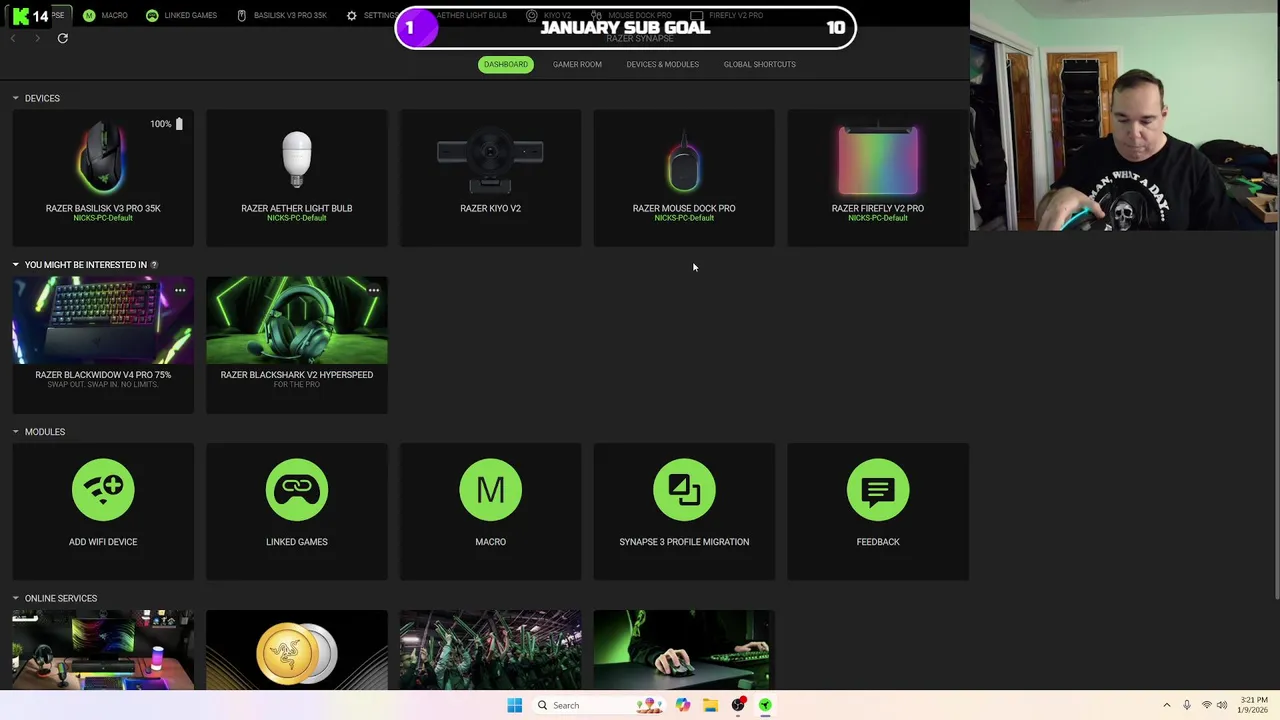Screen dimensions: 1280x720
Task: Switch to Gamer Room section
Action: pyautogui.click(x=577, y=64)
